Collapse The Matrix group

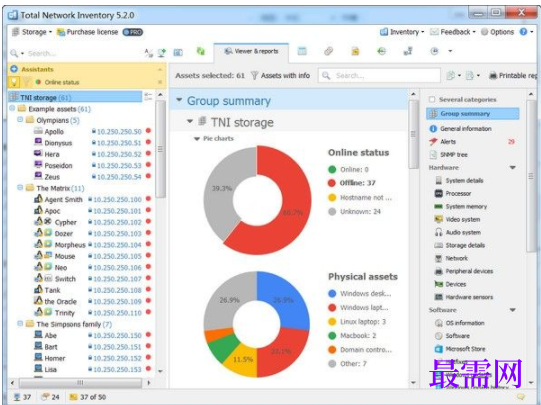(x=20, y=187)
